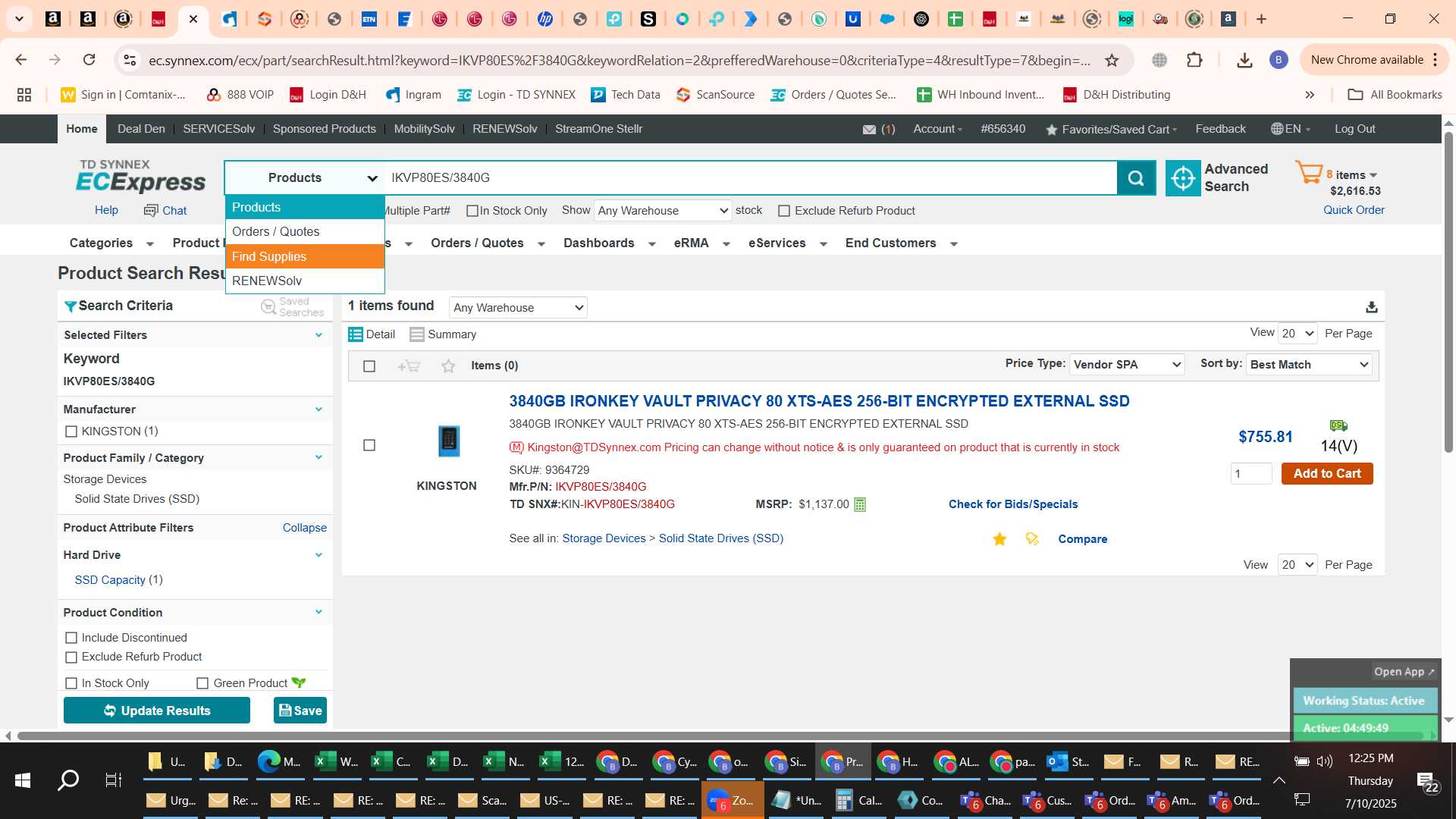Click Update Results button
The height and width of the screenshot is (819, 1456).
point(157,711)
